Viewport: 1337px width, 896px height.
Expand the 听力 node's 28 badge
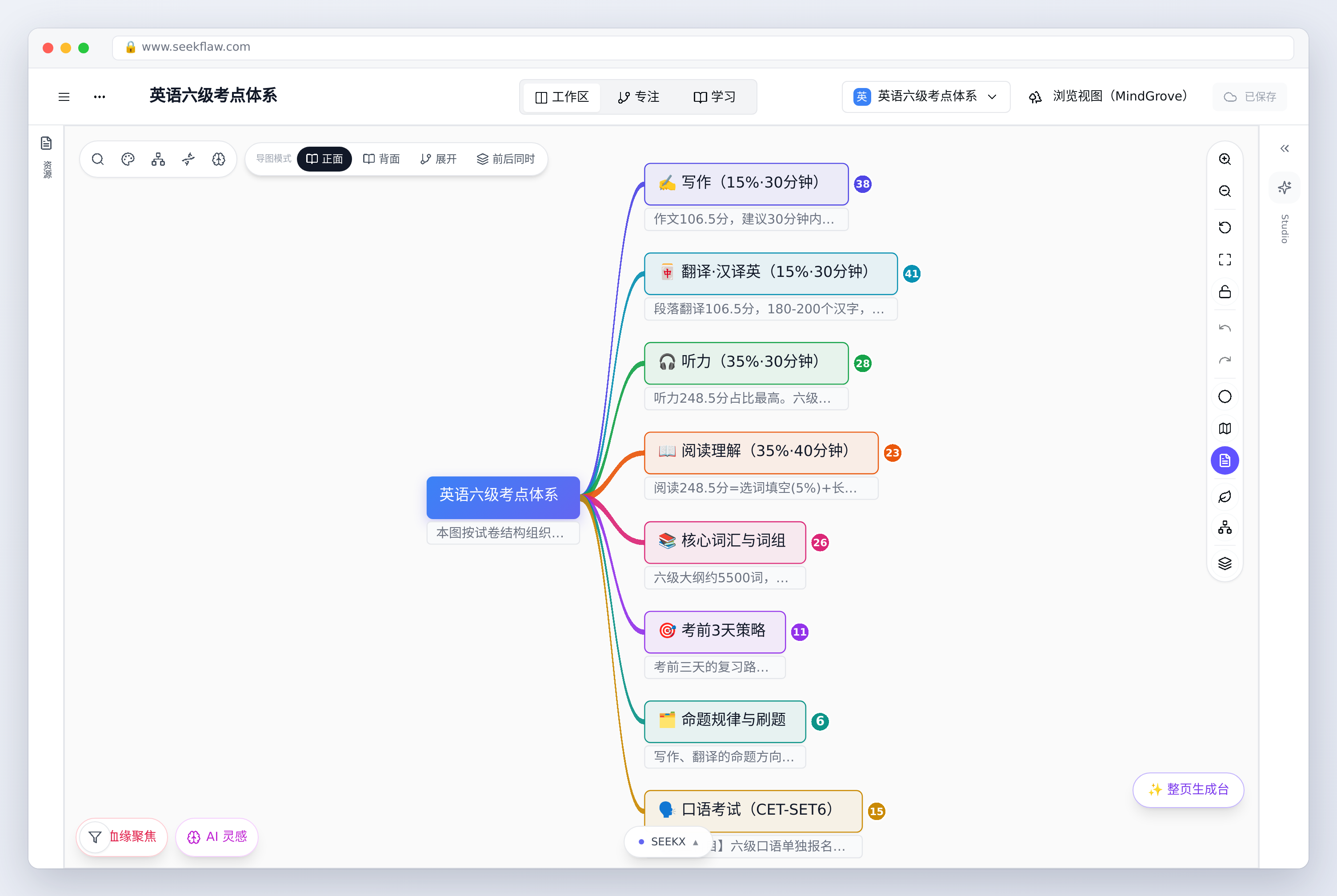click(862, 364)
